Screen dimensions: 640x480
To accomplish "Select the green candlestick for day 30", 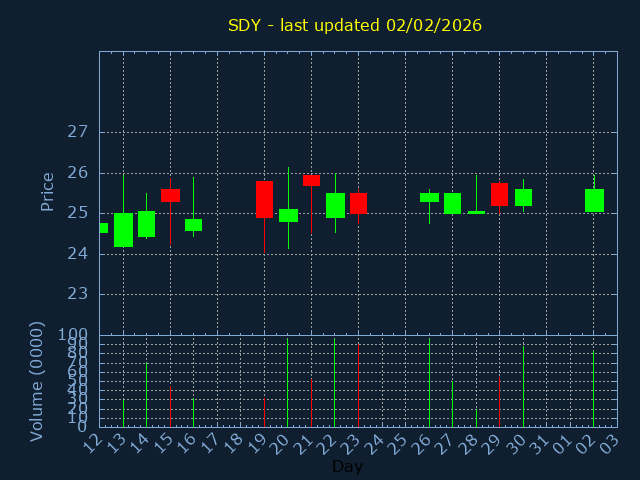I will (x=523, y=198).
